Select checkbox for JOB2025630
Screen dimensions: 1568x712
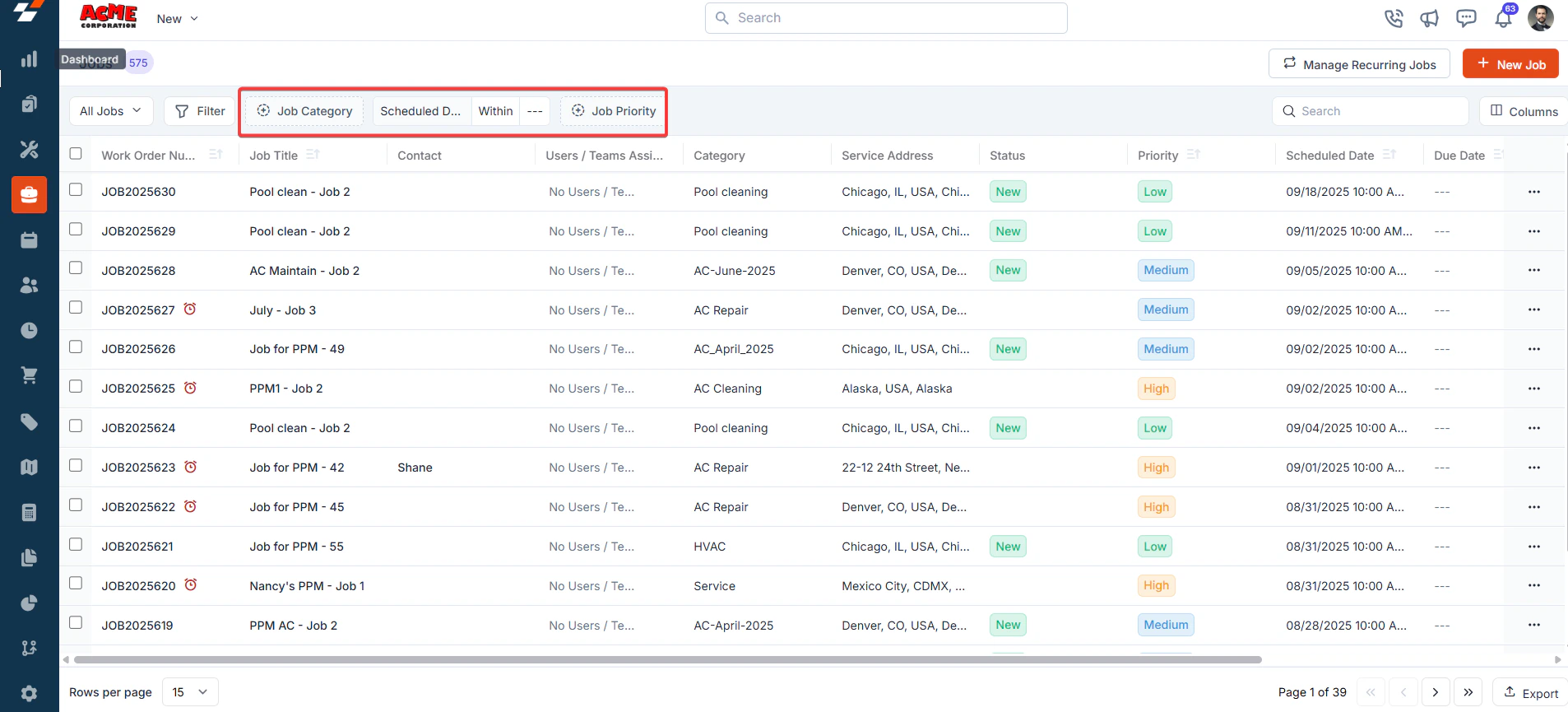(76, 189)
